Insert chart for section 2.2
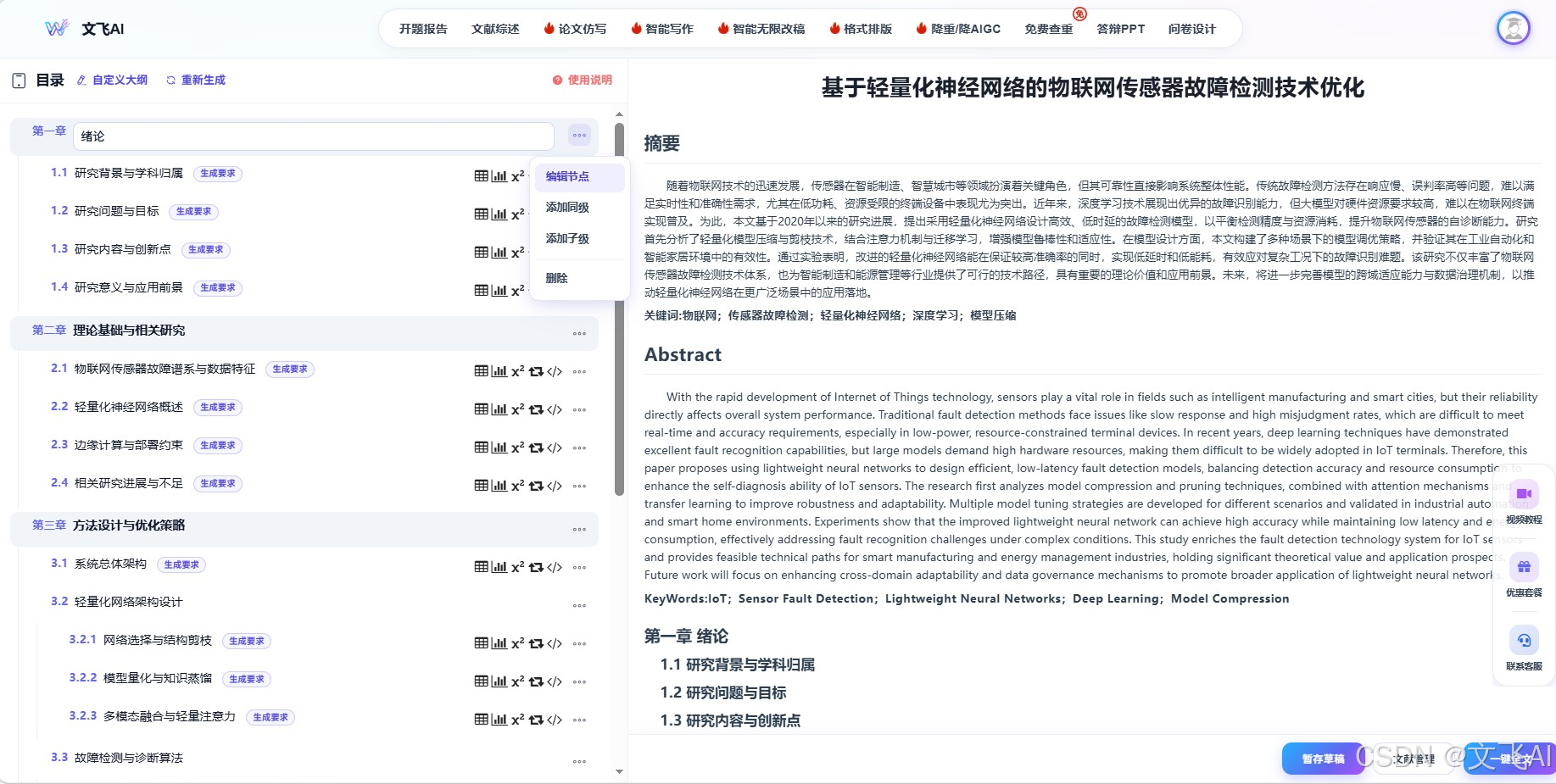This screenshot has height=784, width=1556. coord(499,409)
